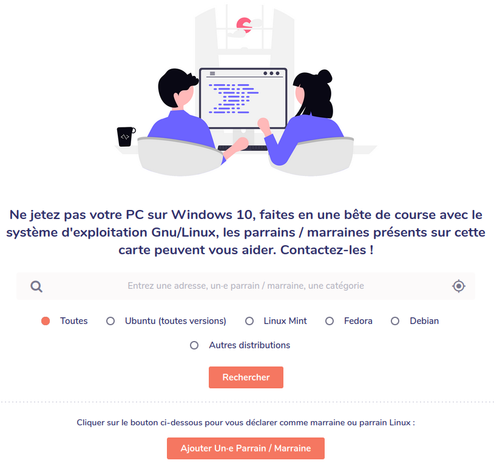Click the dotted separator line below Rechercher
Screen dimensions: 494x466
(247, 402)
